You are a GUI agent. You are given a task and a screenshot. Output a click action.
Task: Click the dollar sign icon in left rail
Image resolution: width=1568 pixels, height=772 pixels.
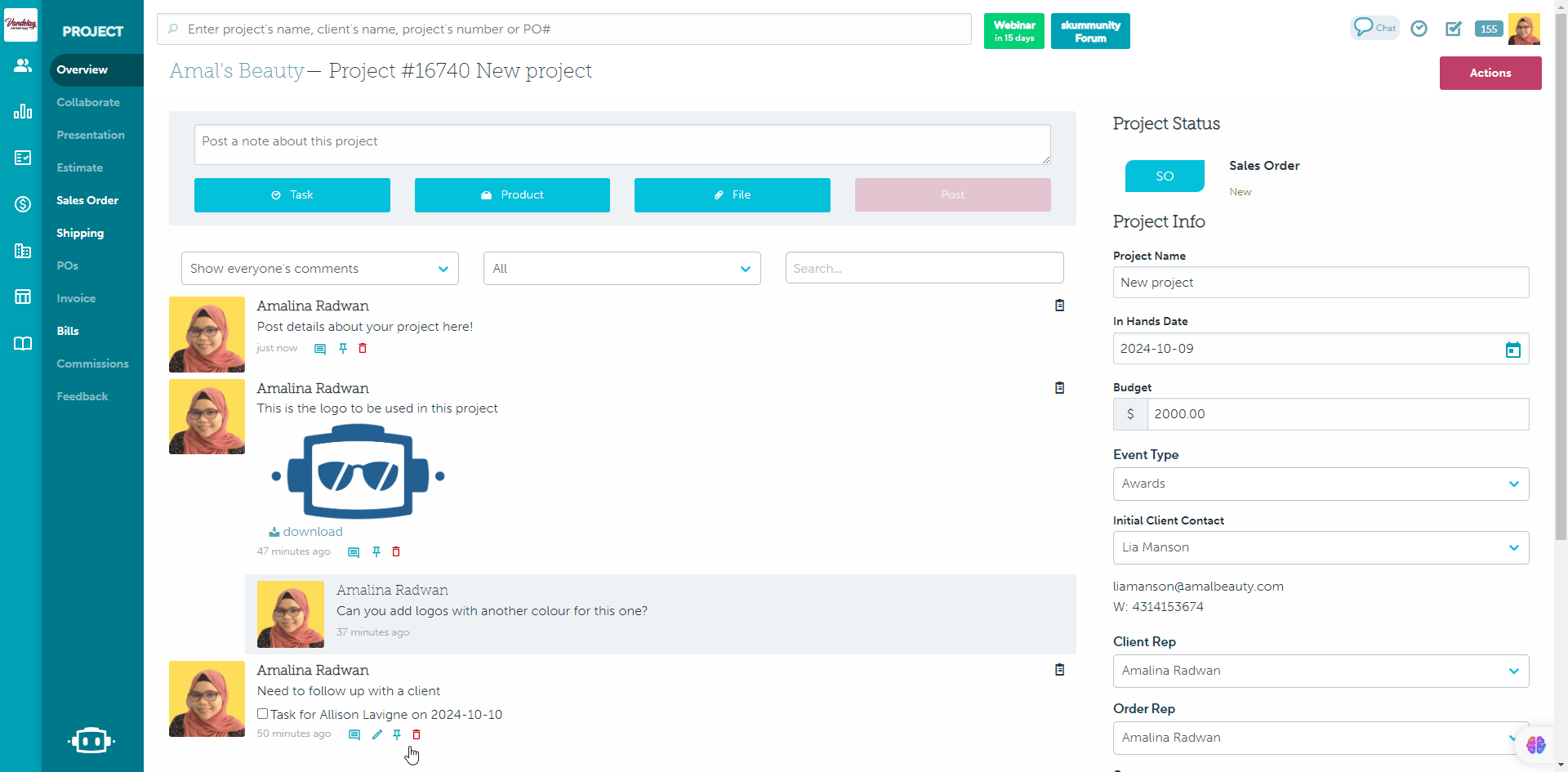click(23, 204)
